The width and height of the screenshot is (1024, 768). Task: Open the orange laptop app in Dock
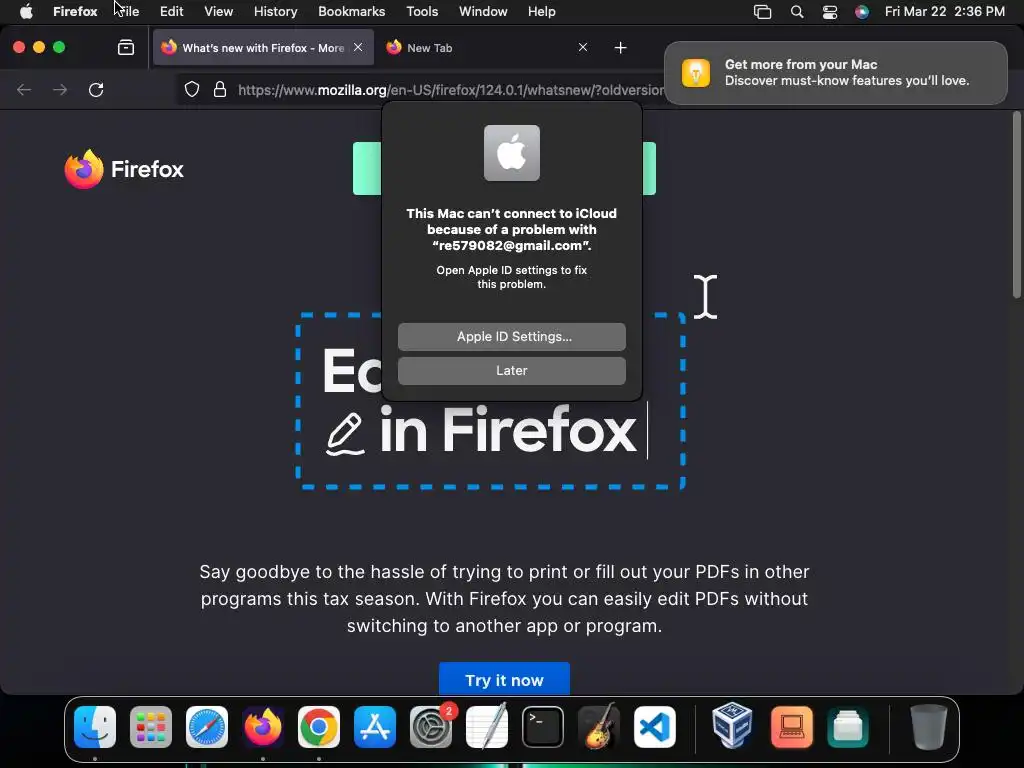tap(792, 727)
